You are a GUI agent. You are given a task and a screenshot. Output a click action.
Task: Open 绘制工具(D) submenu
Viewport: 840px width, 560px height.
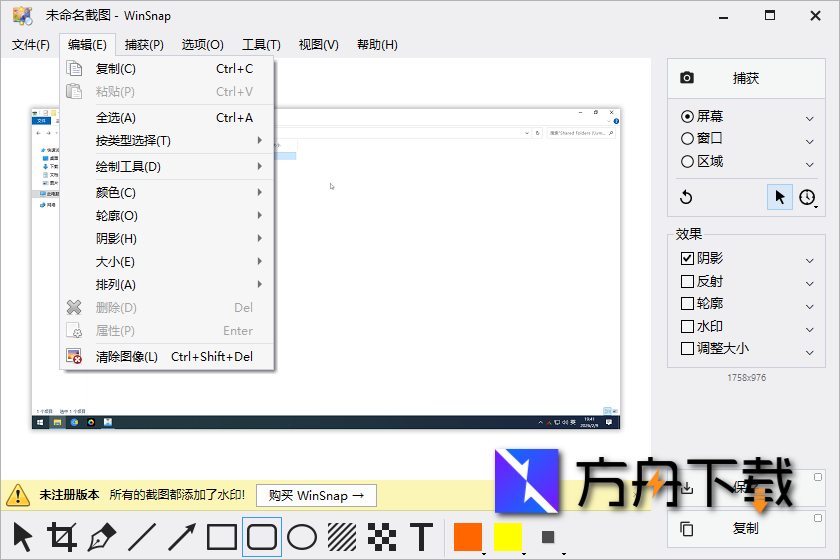coord(167,167)
